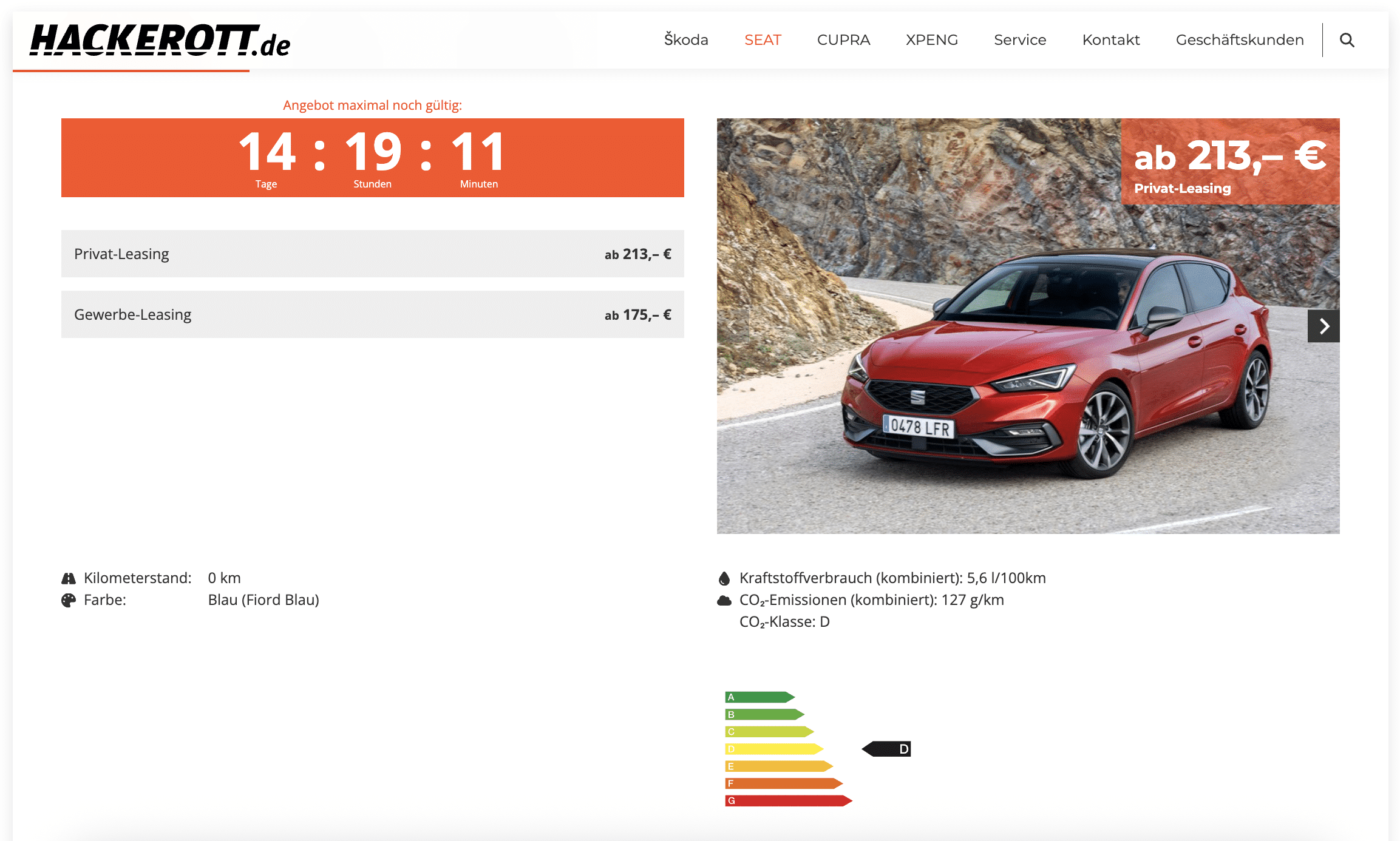Open the Škoda menu

tap(686, 40)
